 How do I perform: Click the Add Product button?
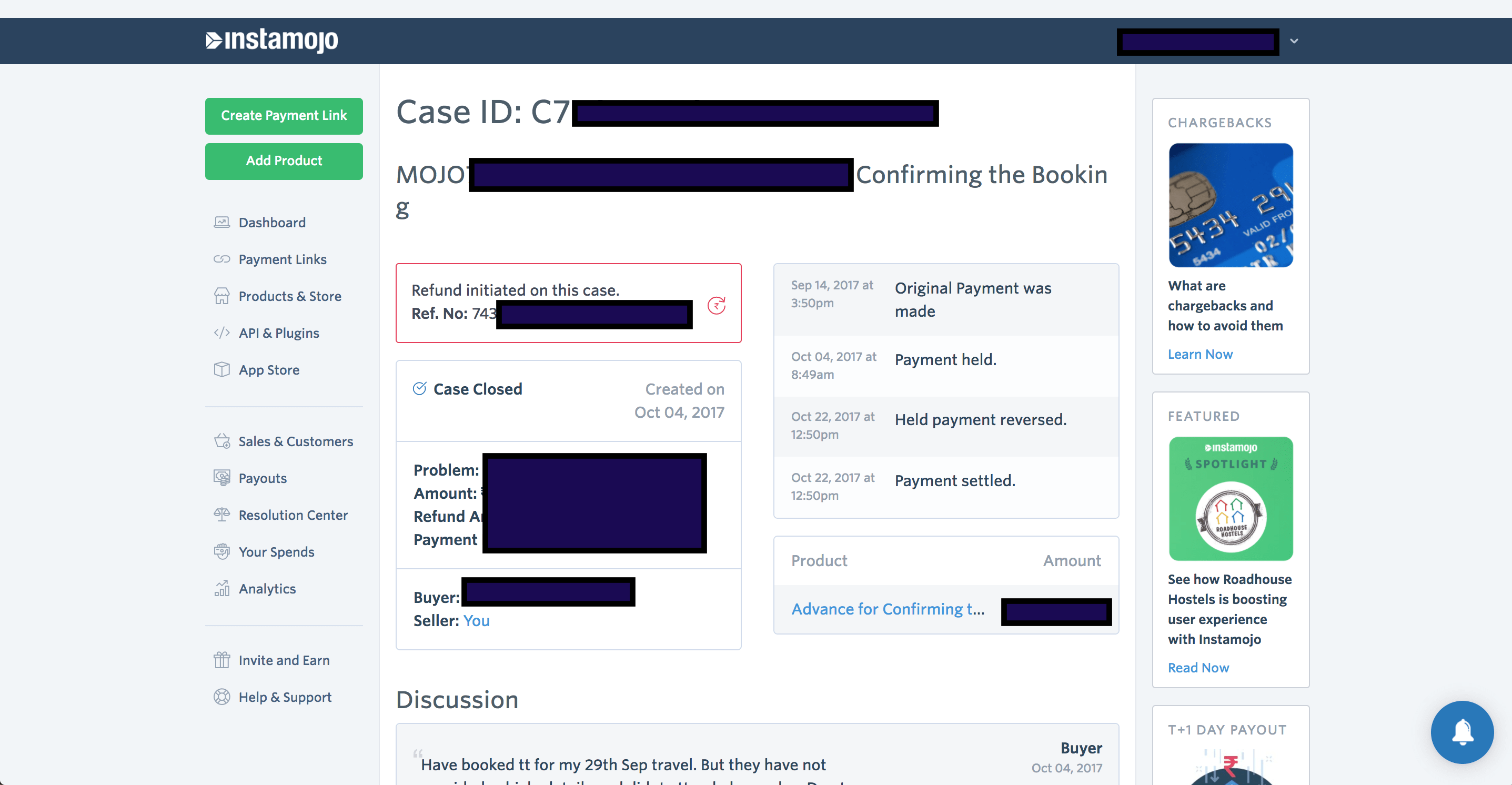pos(284,161)
